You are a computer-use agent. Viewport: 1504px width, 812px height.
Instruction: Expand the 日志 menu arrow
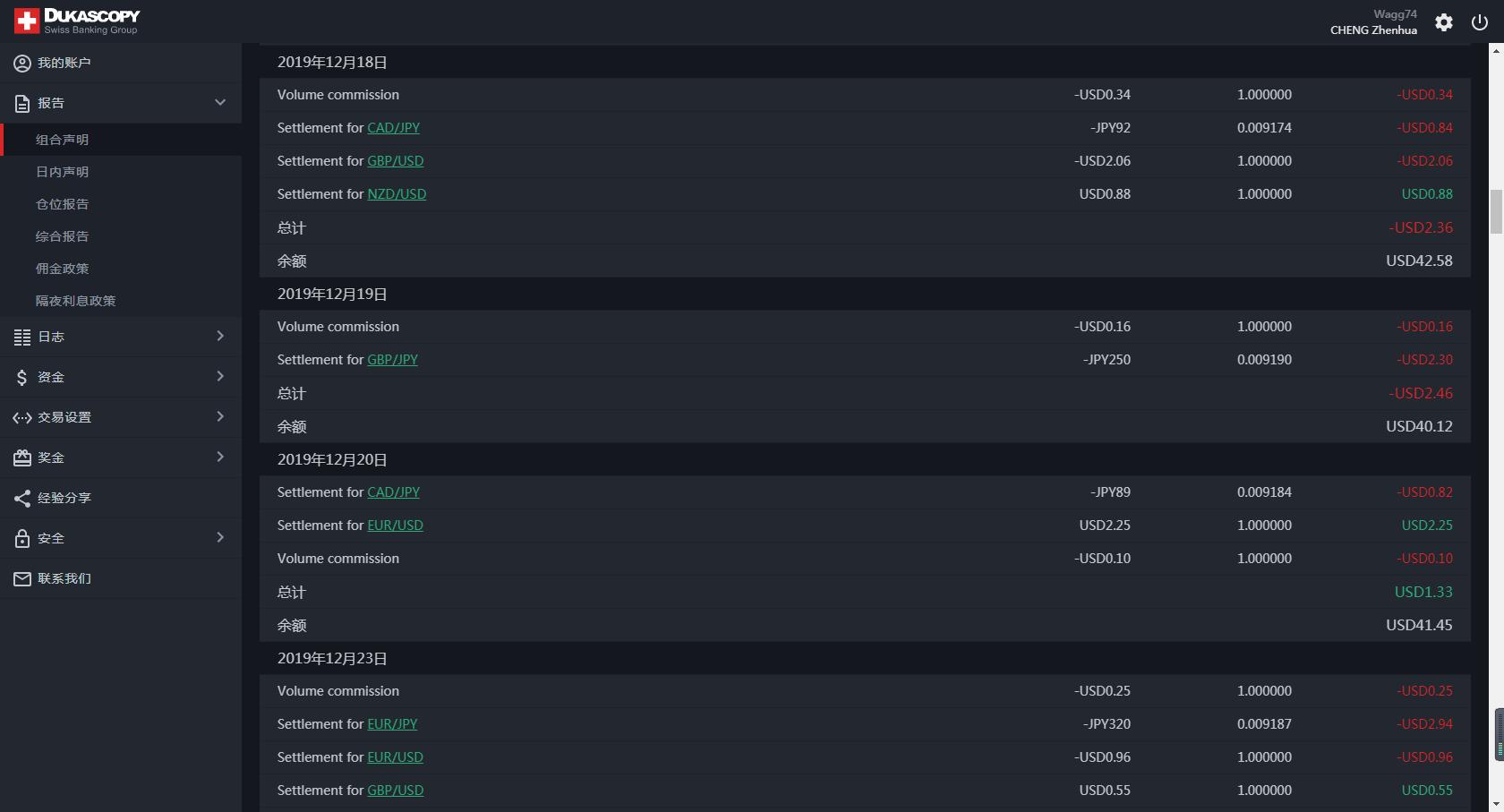220,336
